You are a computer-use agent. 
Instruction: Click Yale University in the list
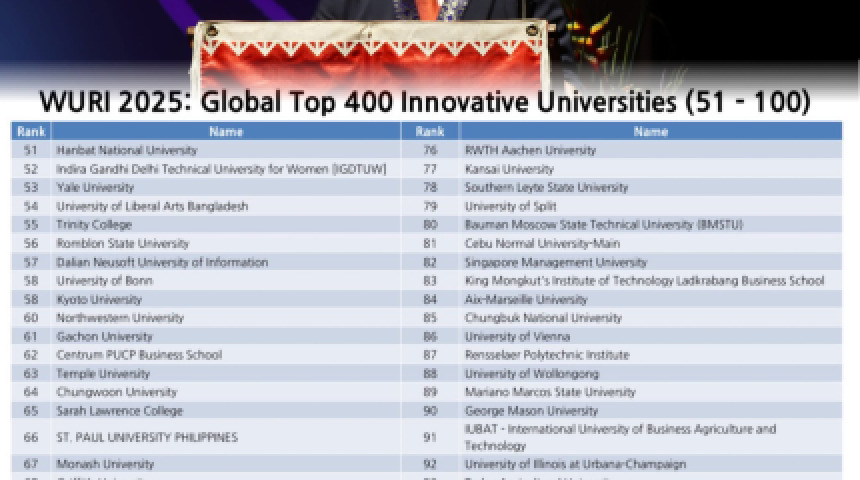pyautogui.click(x=95, y=187)
